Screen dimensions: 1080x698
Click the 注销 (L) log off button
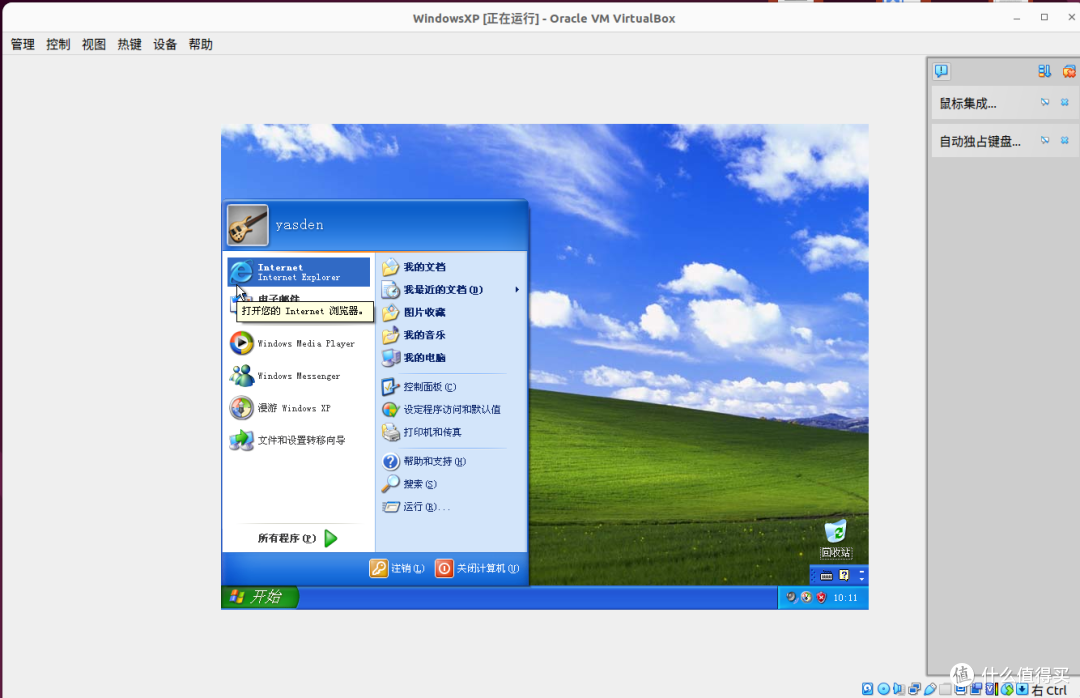pos(397,568)
